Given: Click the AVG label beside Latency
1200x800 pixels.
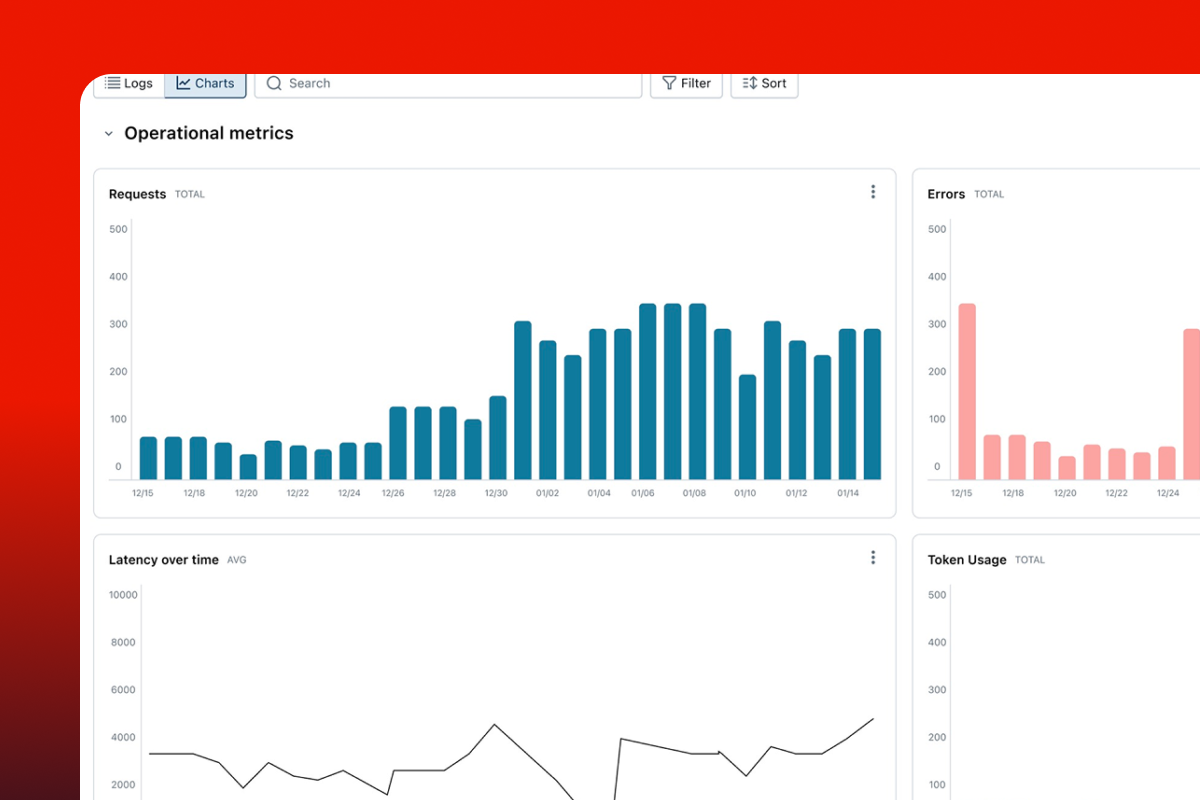Looking at the screenshot, I should [x=237, y=560].
